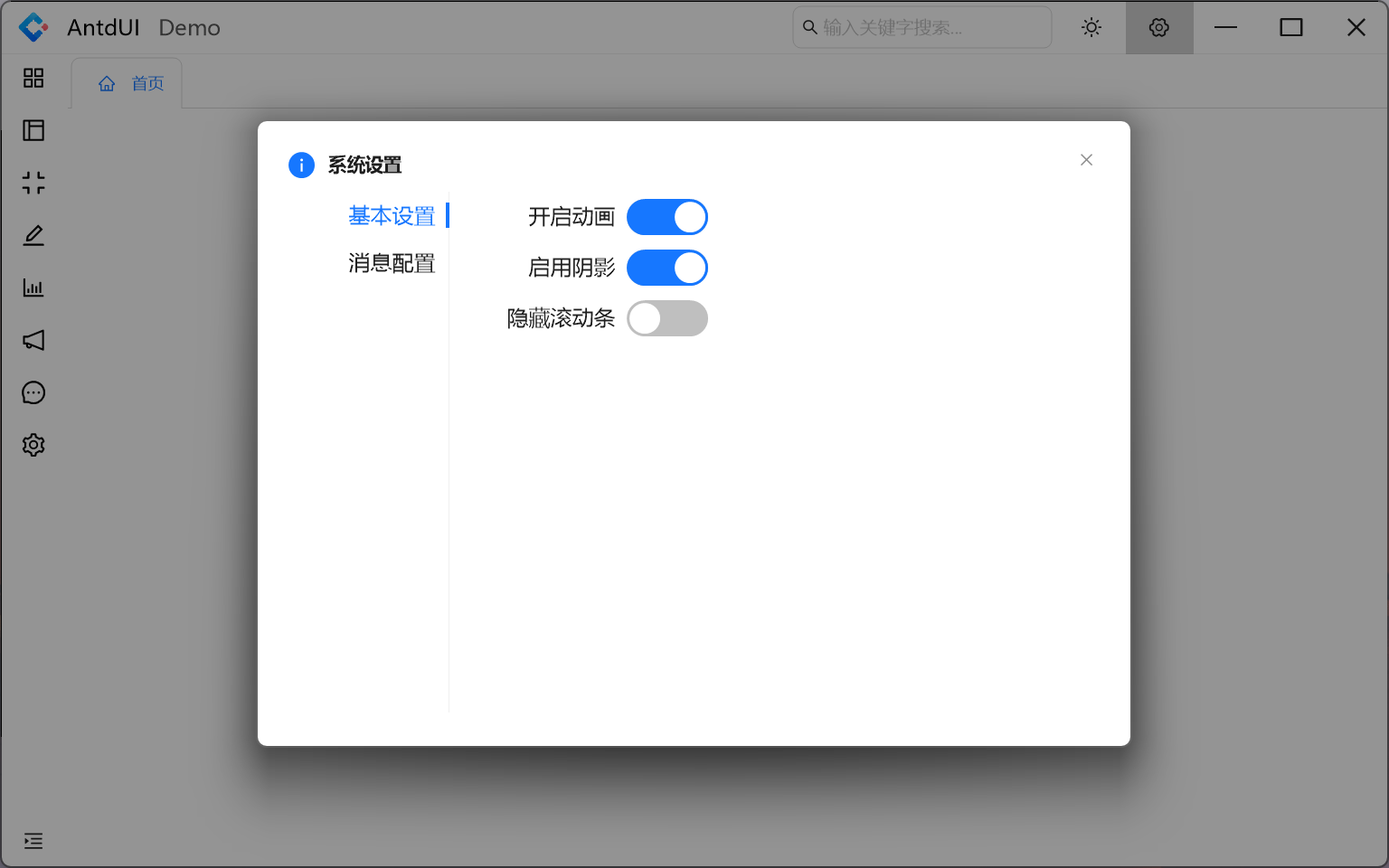Screen dimensions: 1389x868
Task: Click the collapse-corners icon in sidebar
Action: (x=33, y=183)
